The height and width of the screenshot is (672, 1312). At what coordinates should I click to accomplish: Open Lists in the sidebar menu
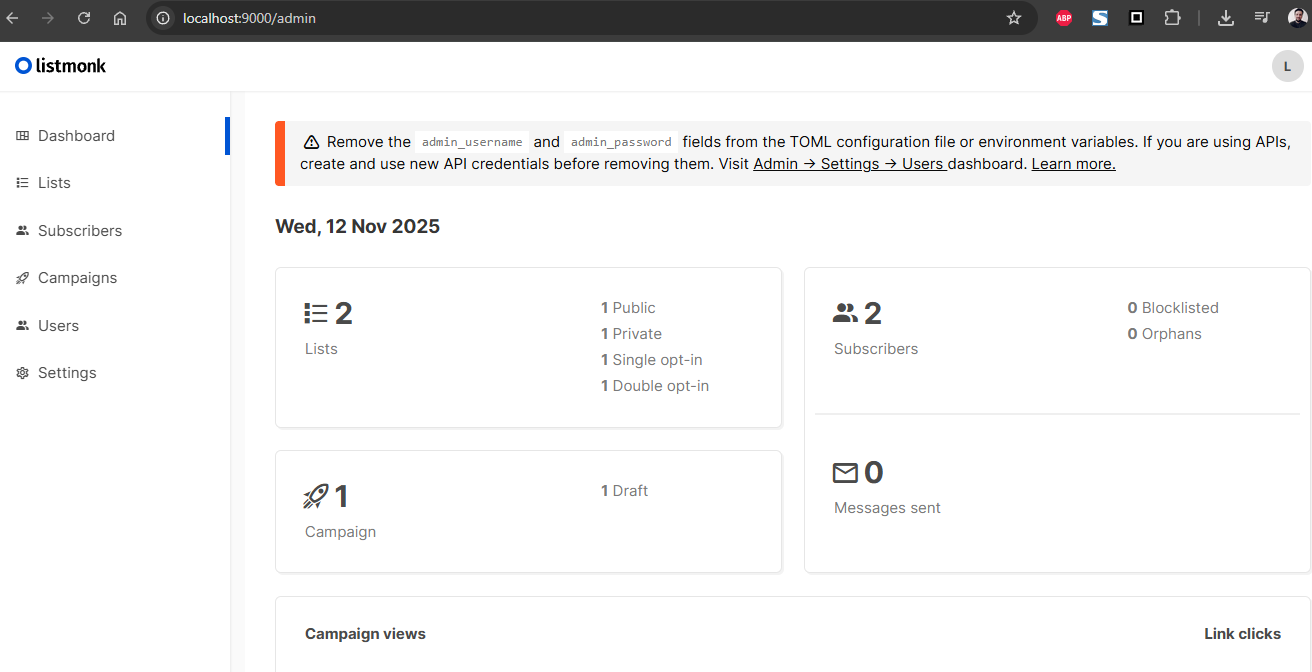54,183
